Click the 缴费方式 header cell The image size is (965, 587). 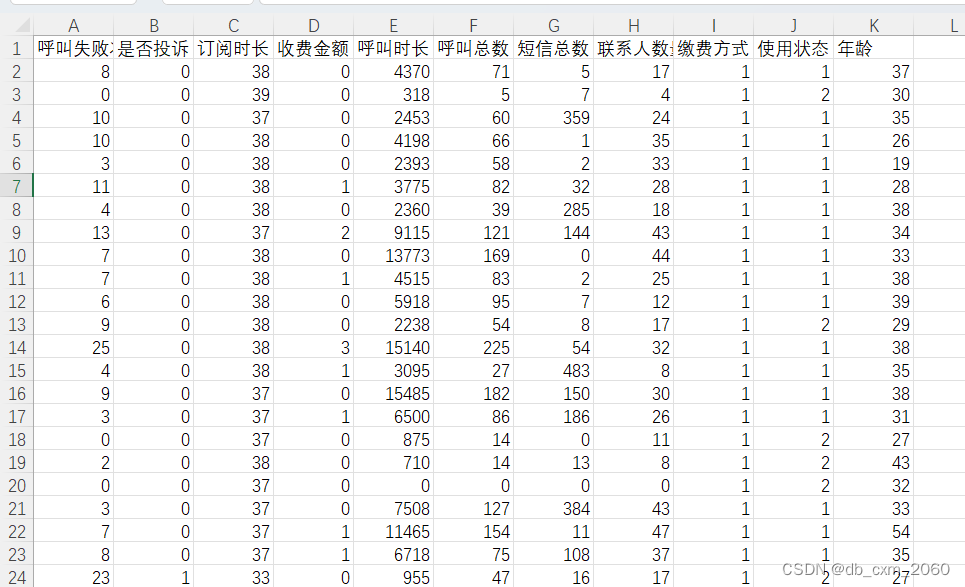point(713,48)
